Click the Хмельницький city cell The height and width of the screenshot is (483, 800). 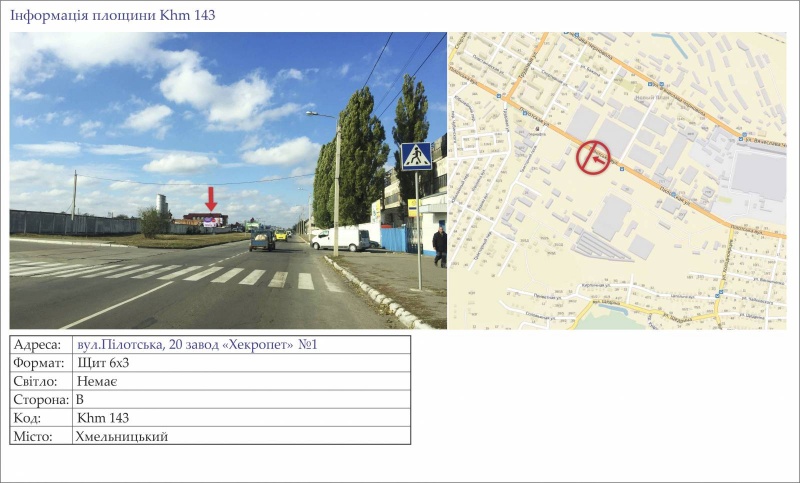pos(241,437)
